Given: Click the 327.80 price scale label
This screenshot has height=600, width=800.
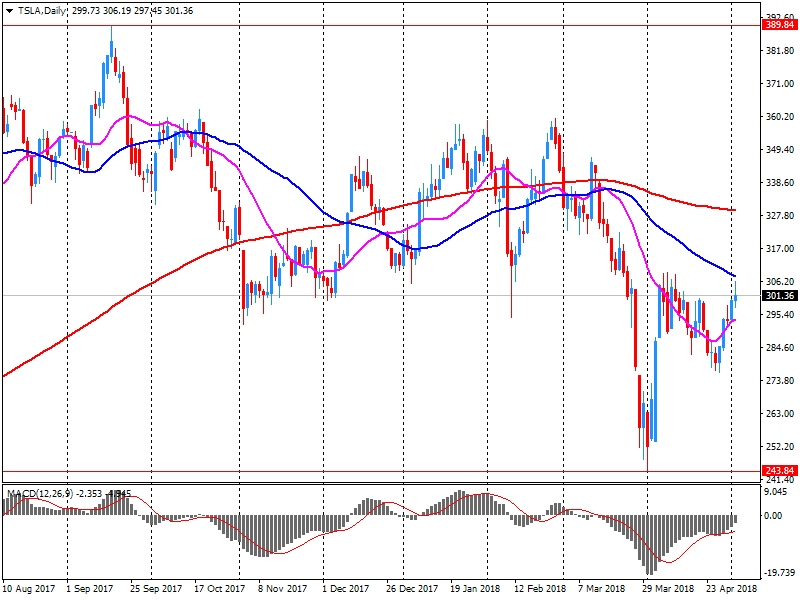Looking at the screenshot, I should pyautogui.click(x=778, y=216).
